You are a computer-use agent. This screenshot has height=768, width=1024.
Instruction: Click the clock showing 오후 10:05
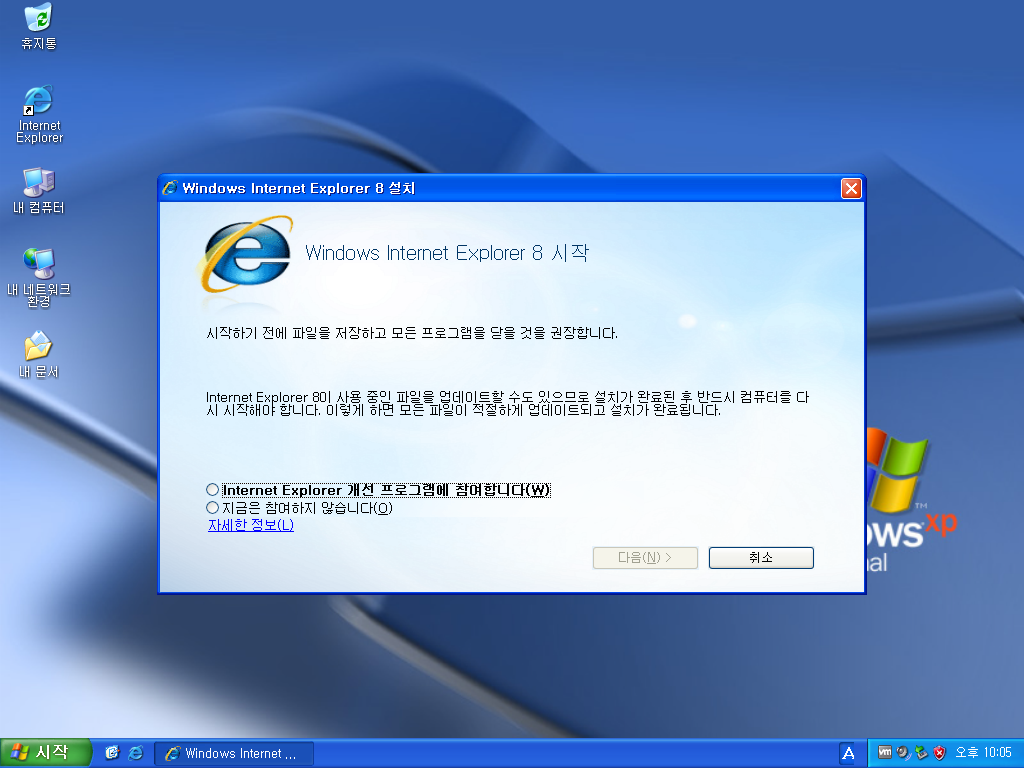[983, 753]
